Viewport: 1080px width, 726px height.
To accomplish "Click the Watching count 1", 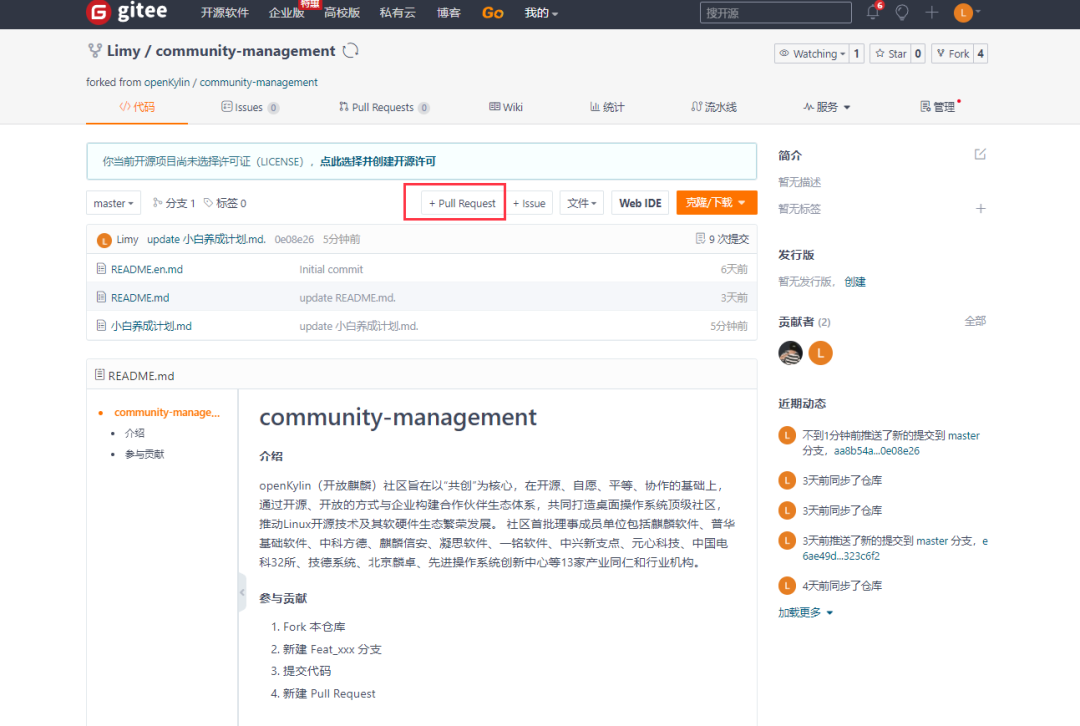I will [856, 54].
